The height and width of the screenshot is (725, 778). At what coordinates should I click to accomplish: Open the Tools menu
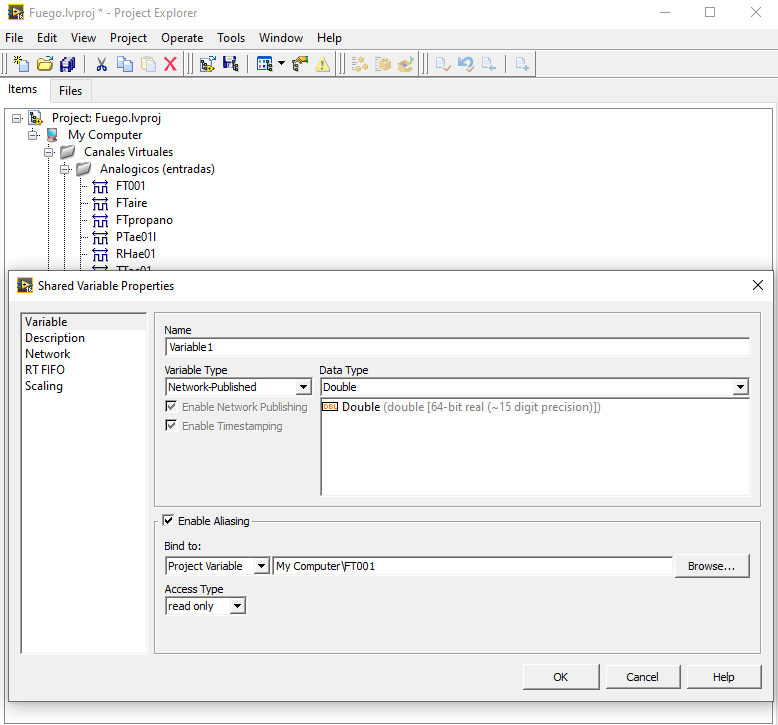[x=231, y=38]
